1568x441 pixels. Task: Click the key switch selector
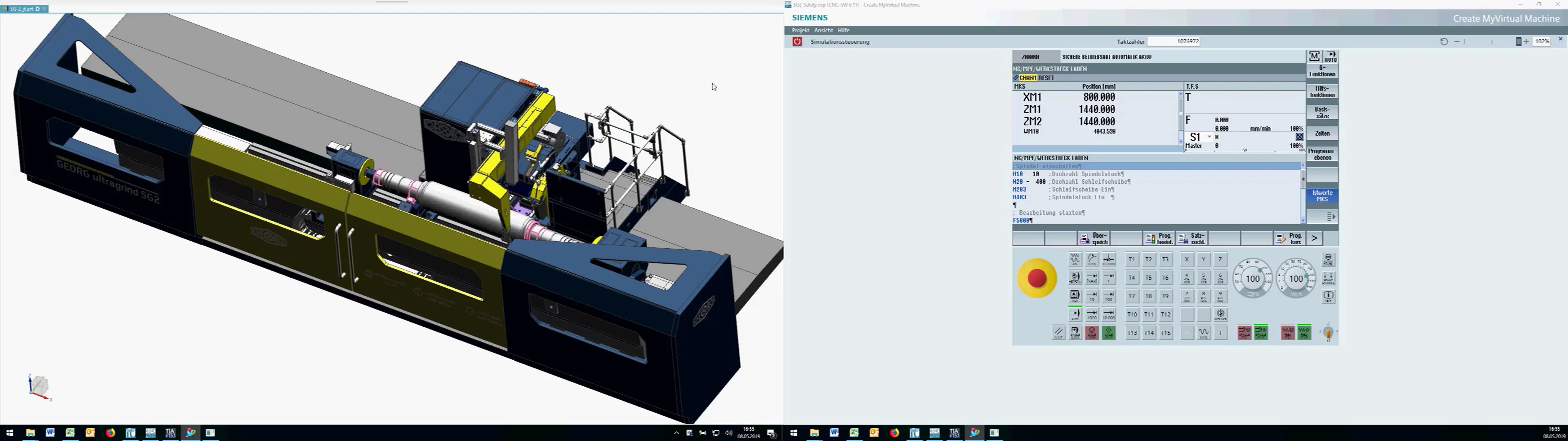click(1328, 332)
